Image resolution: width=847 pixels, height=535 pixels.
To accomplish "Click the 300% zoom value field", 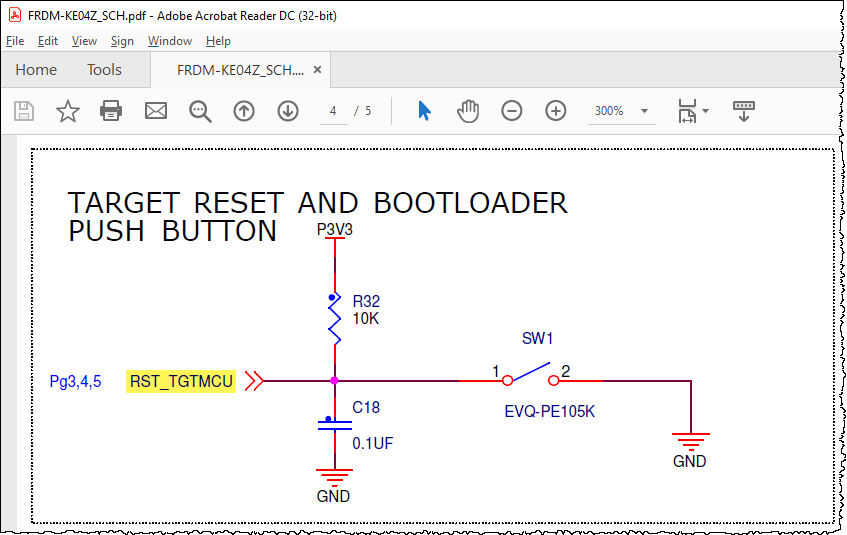I will (609, 111).
